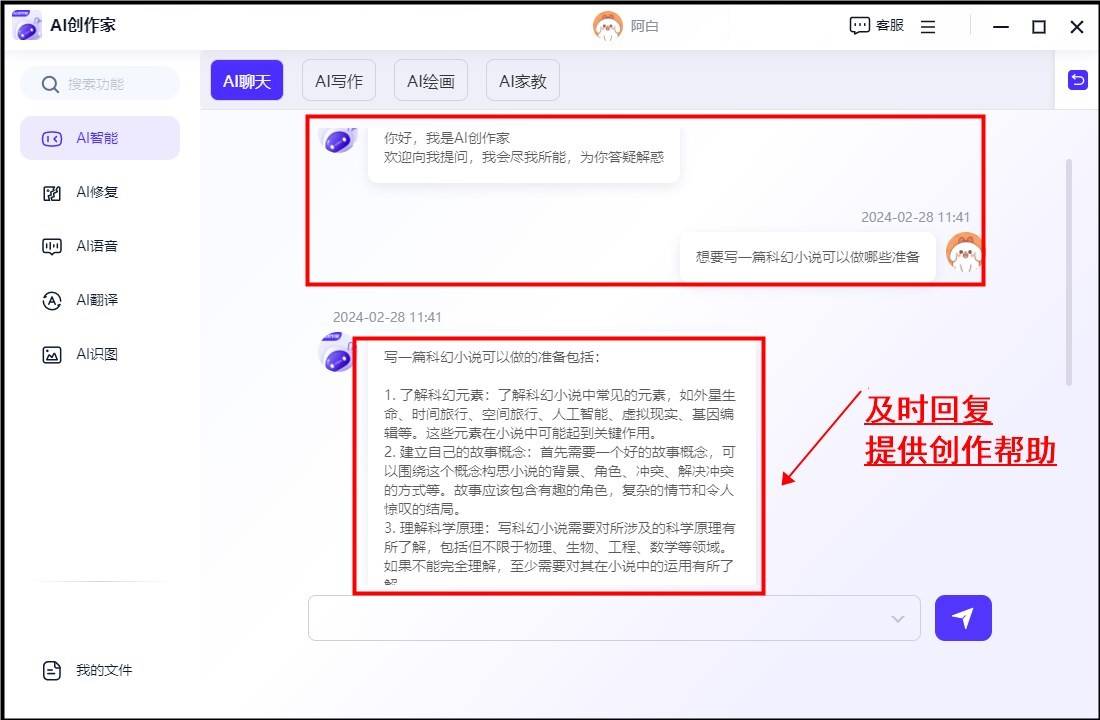Expand the chat input dropdown arrow
1100x720 pixels.
[x=897, y=619]
